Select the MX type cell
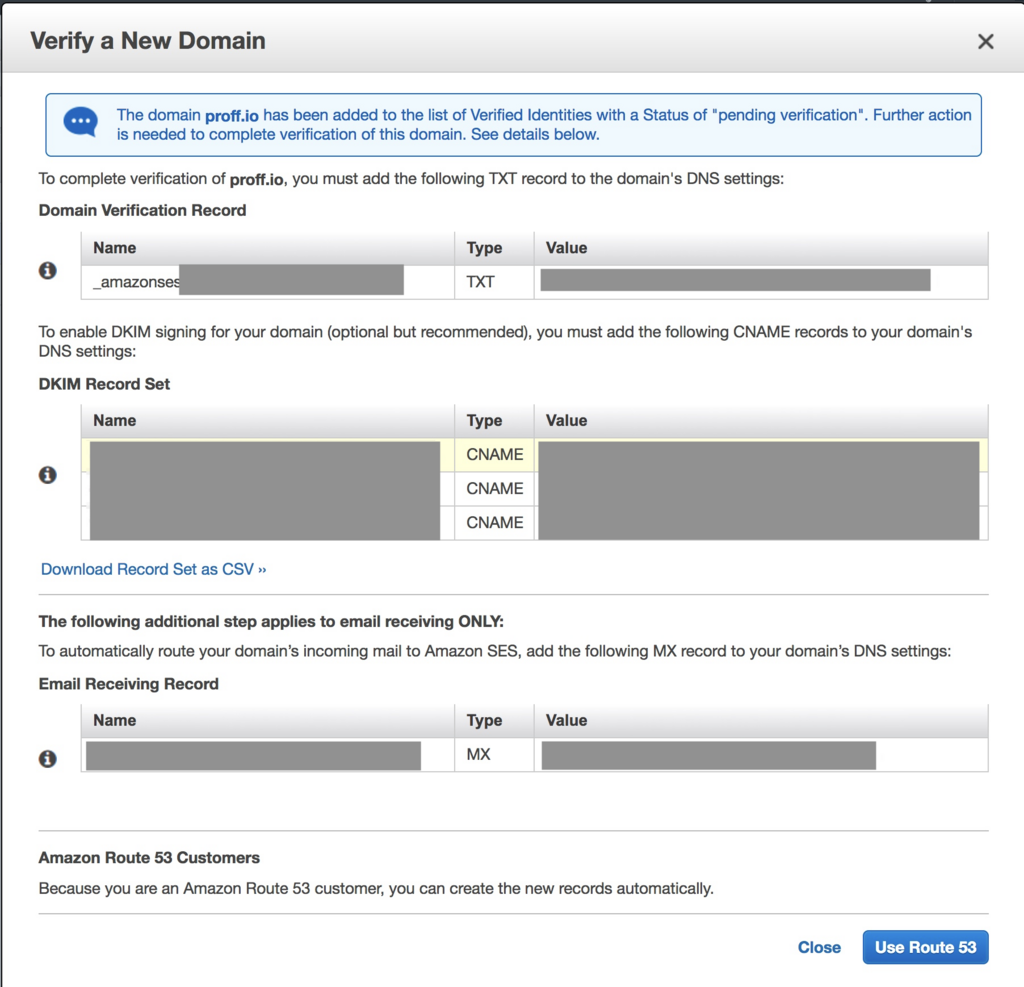This screenshot has width=1024, height=987. click(x=494, y=754)
